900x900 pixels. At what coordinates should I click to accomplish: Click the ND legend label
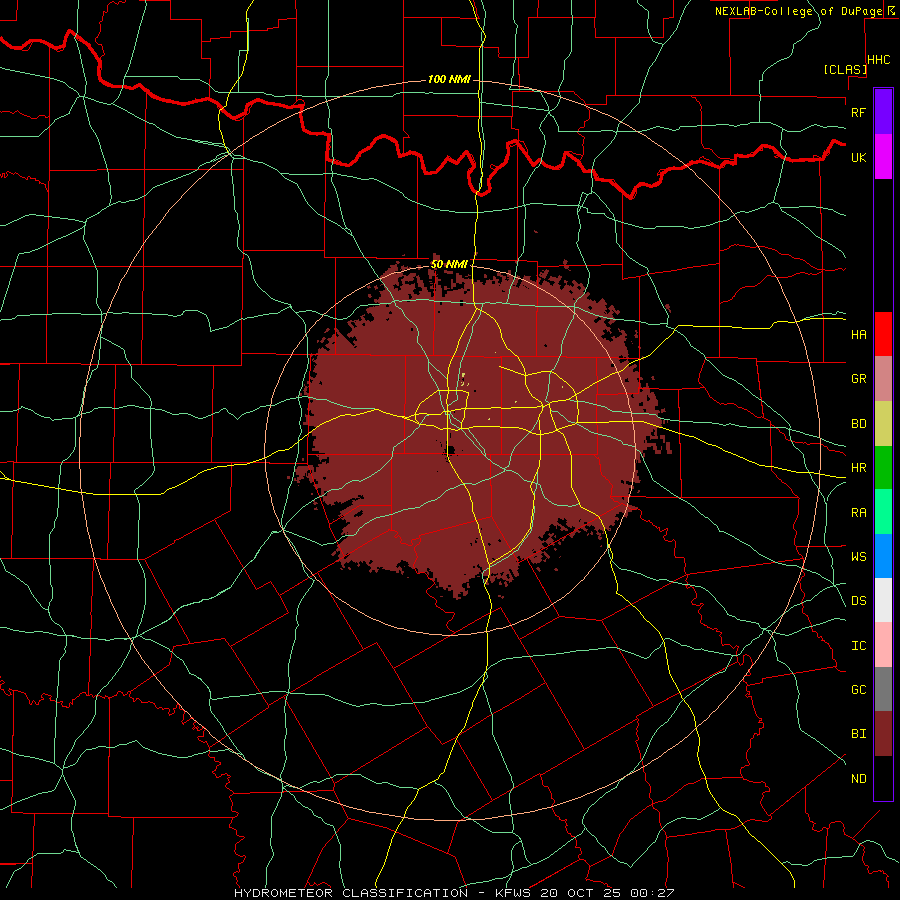click(x=858, y=779)
